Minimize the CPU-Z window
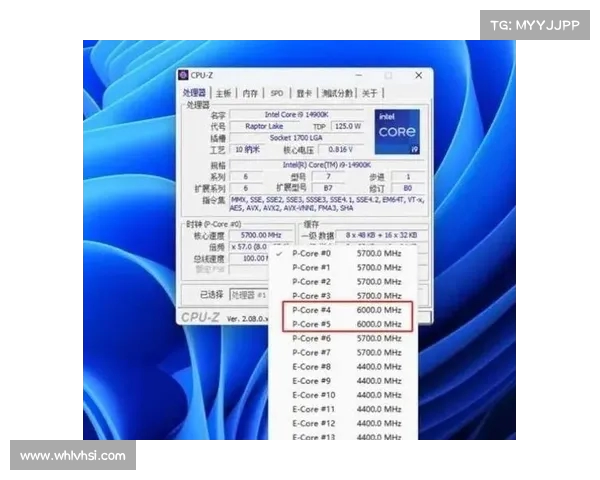The image size is (600, 480). tap(359, 75)
